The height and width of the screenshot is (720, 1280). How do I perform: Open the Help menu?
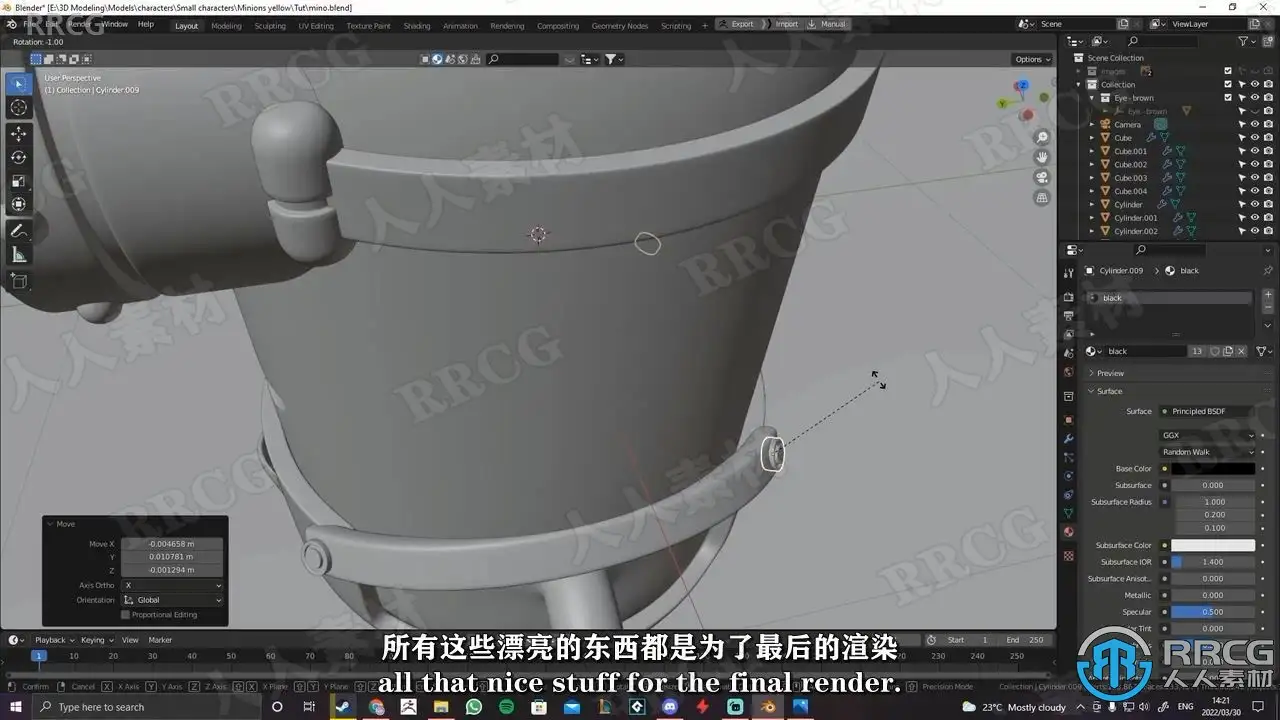[x=146, y=24]
